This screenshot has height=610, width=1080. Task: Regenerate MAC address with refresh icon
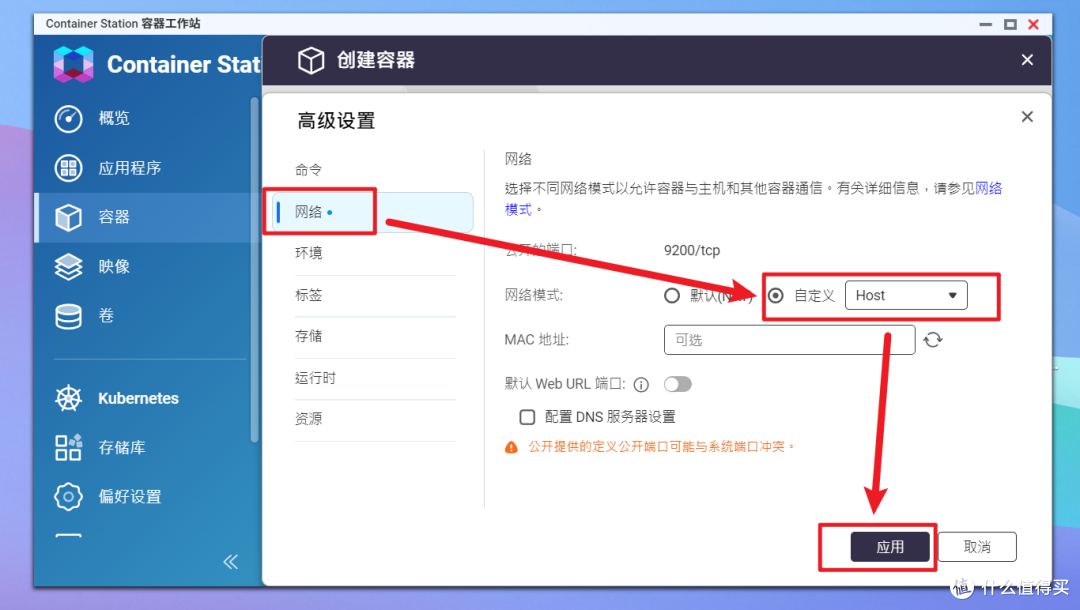pyautogui.click(x=933, y=340)
